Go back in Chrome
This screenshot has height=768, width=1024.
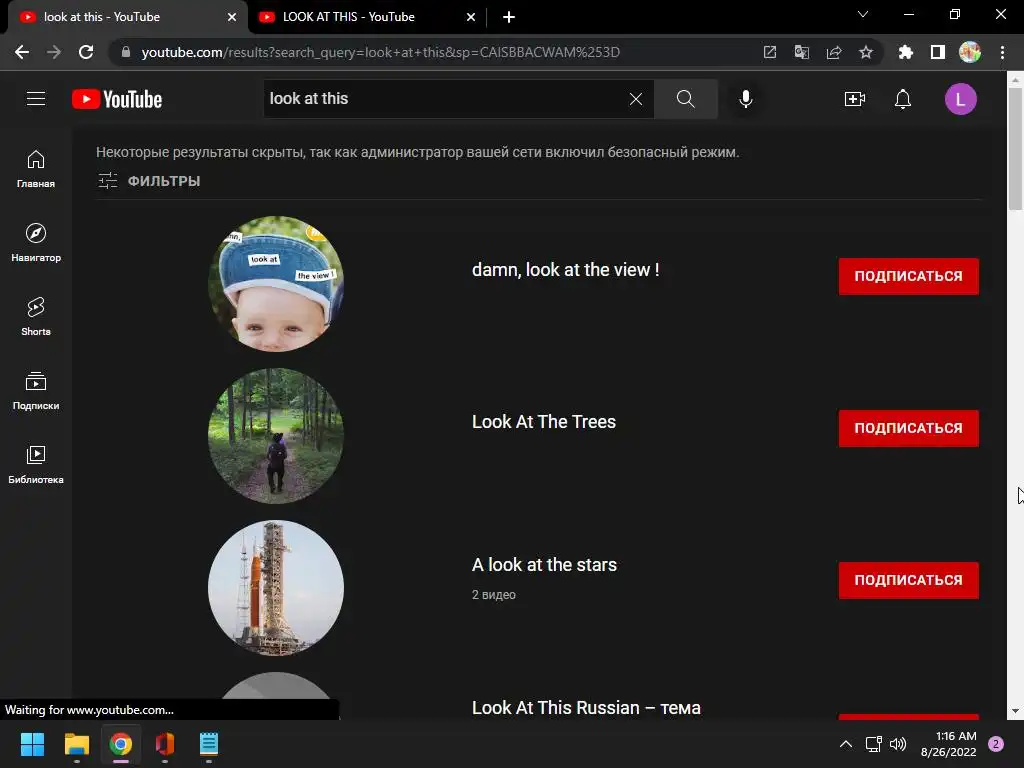point(22,52)
